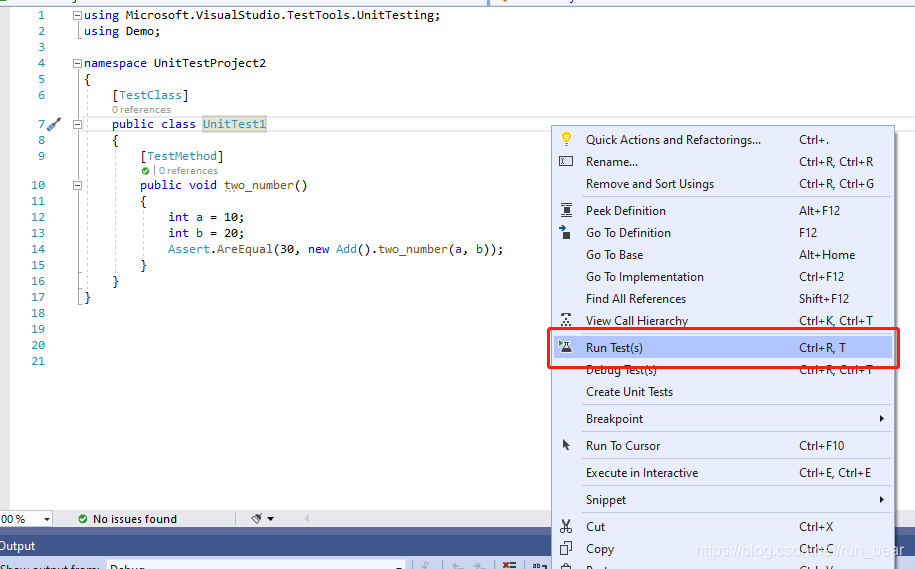Click the screwdriver quick-action icon beside line 7
Screen dimensions: 915x569
tap(54, 124)
